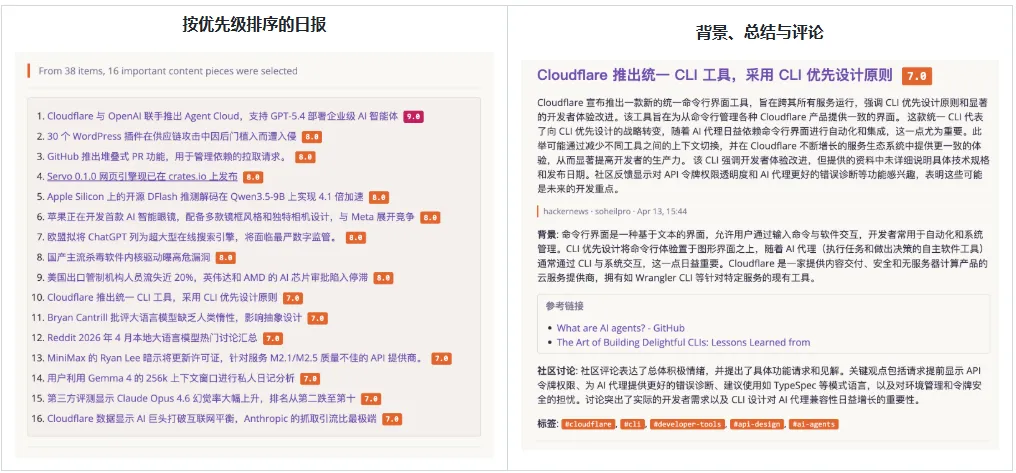The width and height of the screenshot is (1016, 473).
Task: Open item 10 Cloudflare unified CLI headline
Action: click(163, 298)
